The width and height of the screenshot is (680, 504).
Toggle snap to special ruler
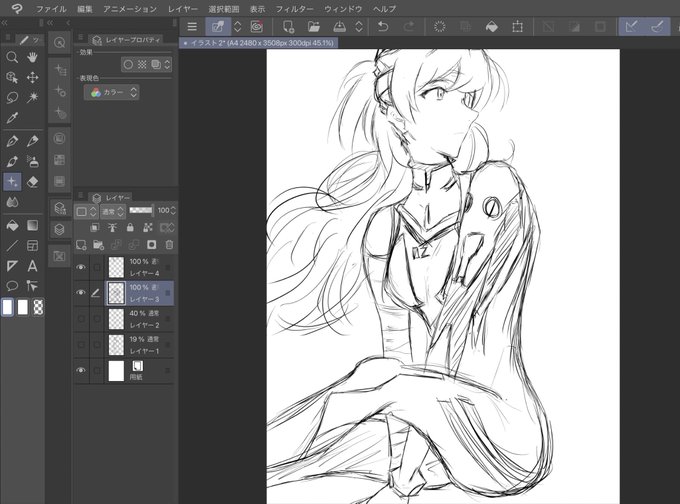[x=657, y=27]
